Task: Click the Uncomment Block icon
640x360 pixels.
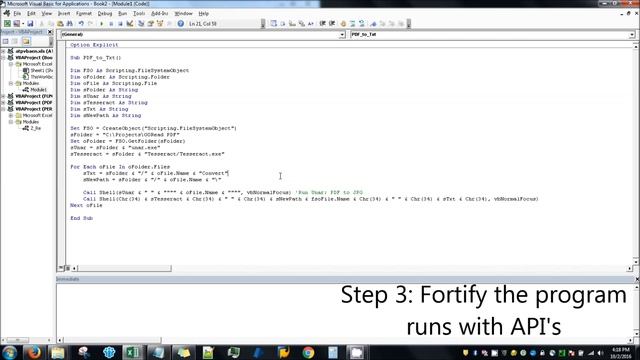Action: 362,24
